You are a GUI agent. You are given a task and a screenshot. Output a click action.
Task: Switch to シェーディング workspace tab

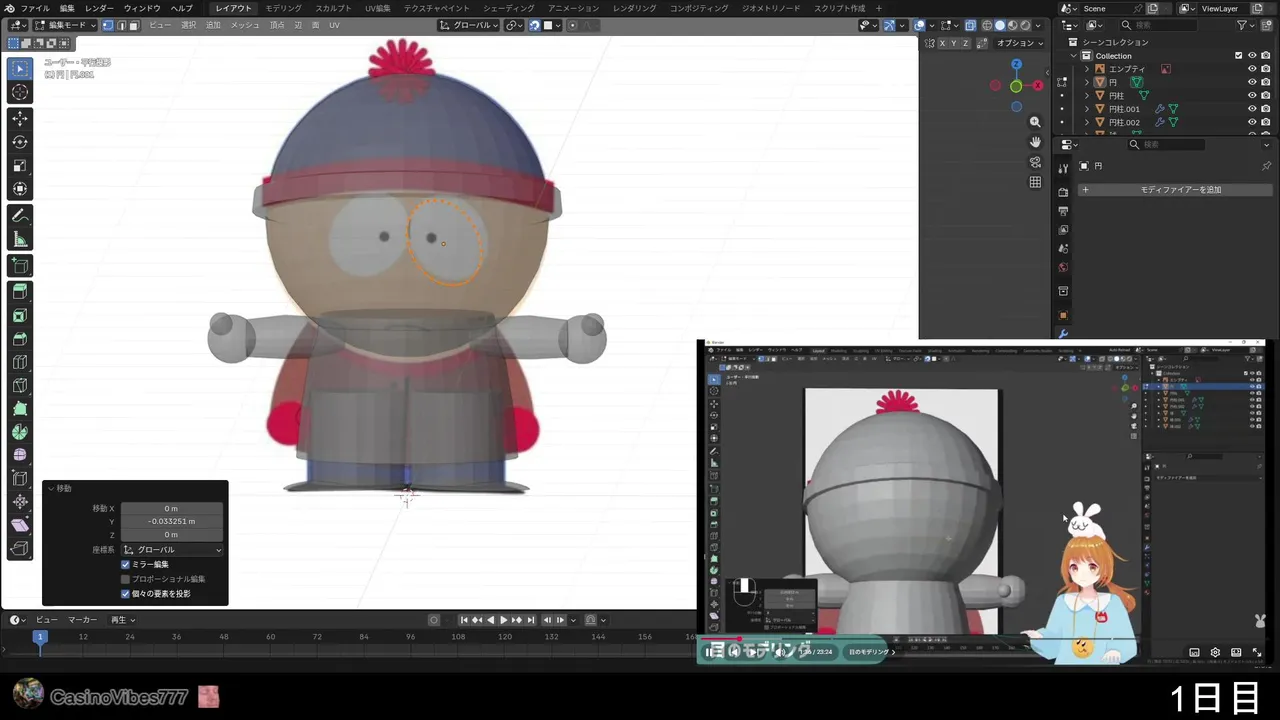click(x=508, y=8)
